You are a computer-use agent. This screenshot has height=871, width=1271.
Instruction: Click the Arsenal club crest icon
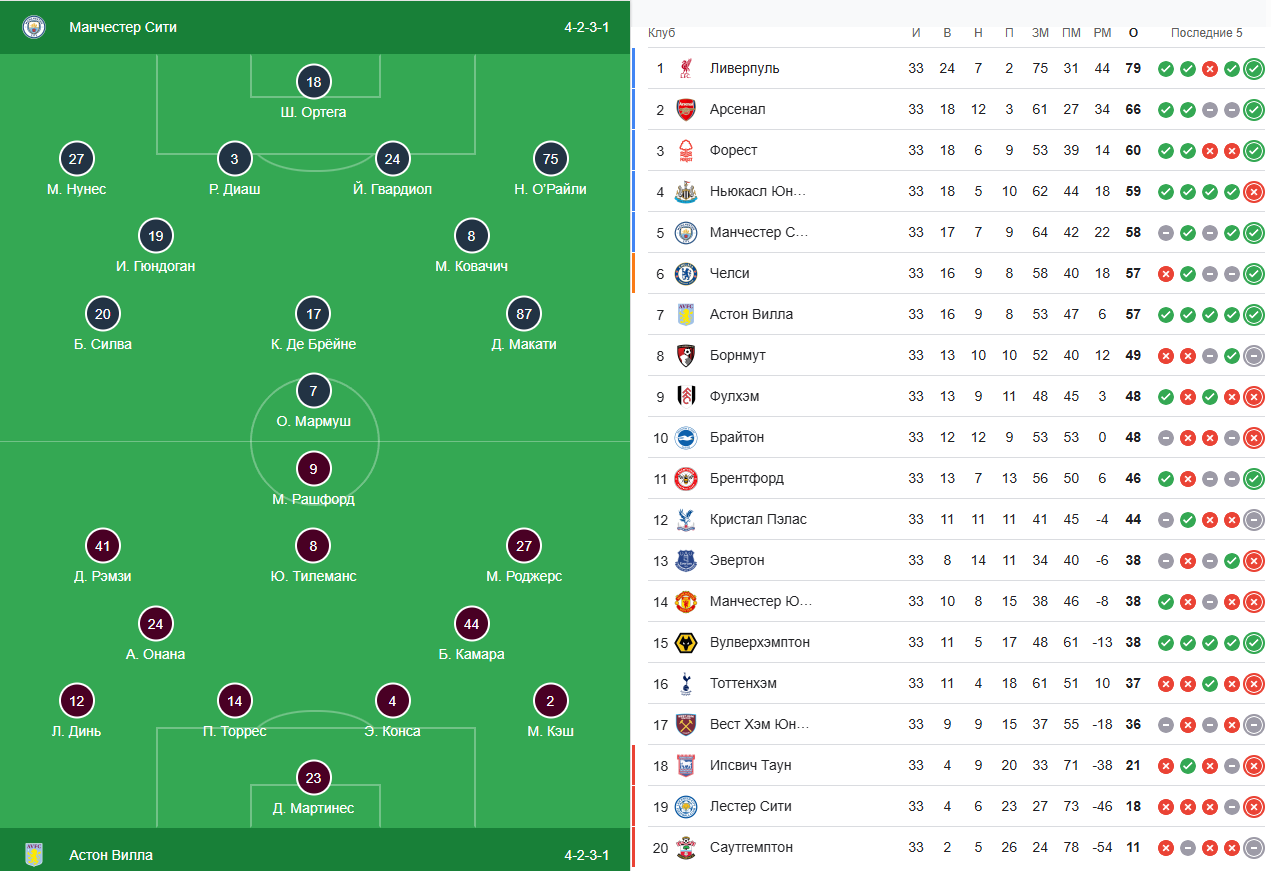pyautogui.click(x=685, y=109)
